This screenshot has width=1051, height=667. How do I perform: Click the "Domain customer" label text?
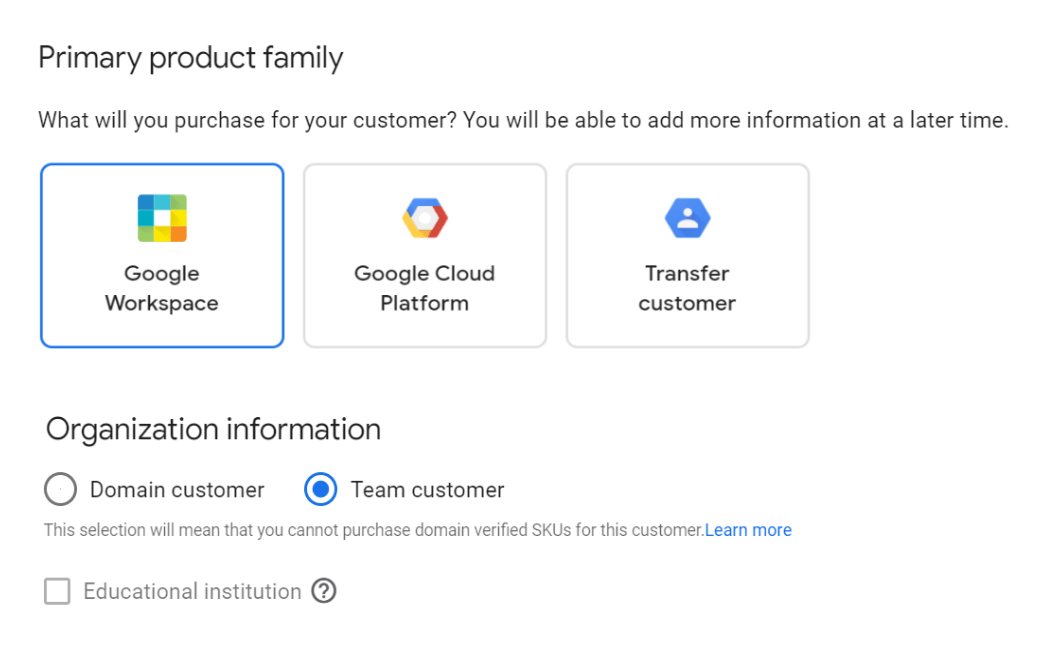point(177,490)
